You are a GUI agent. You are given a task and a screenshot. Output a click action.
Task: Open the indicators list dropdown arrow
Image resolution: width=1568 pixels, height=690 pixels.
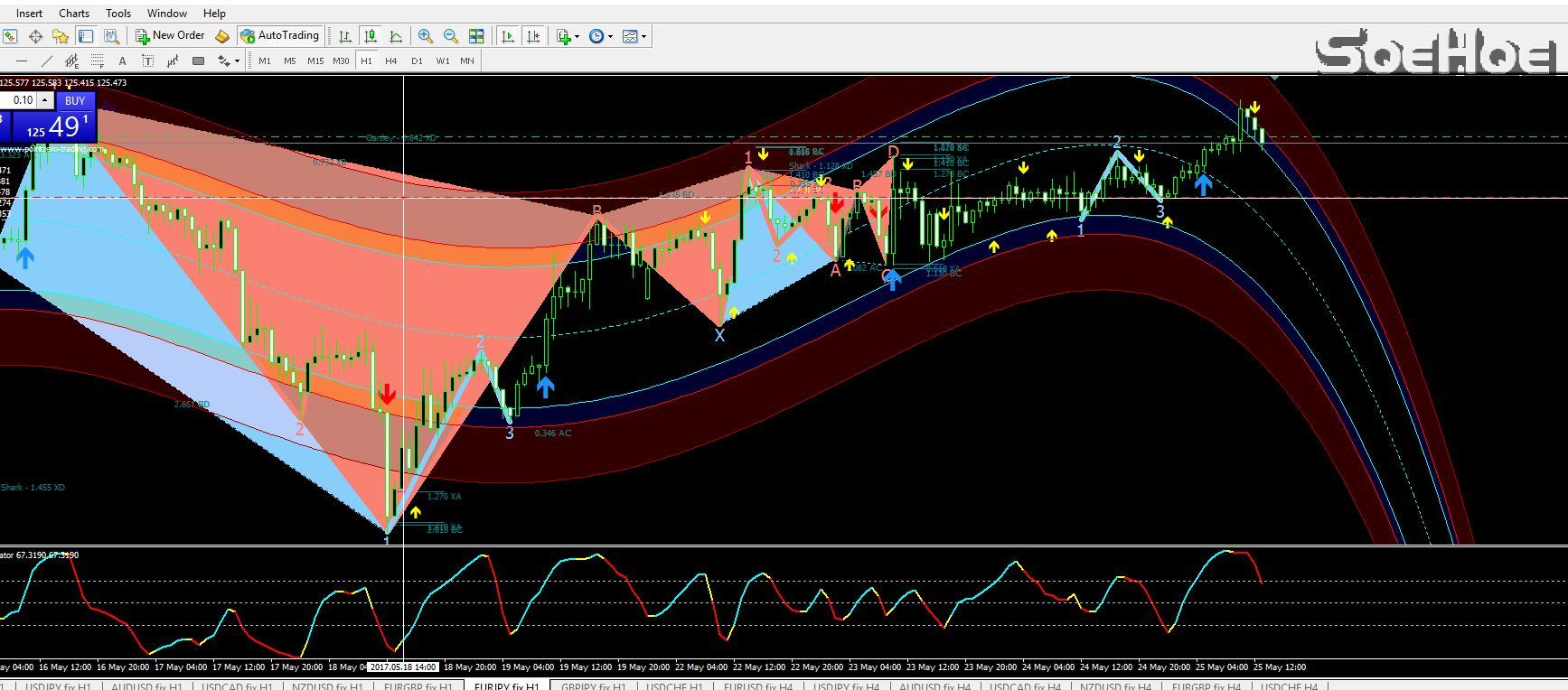click(577, 37)
